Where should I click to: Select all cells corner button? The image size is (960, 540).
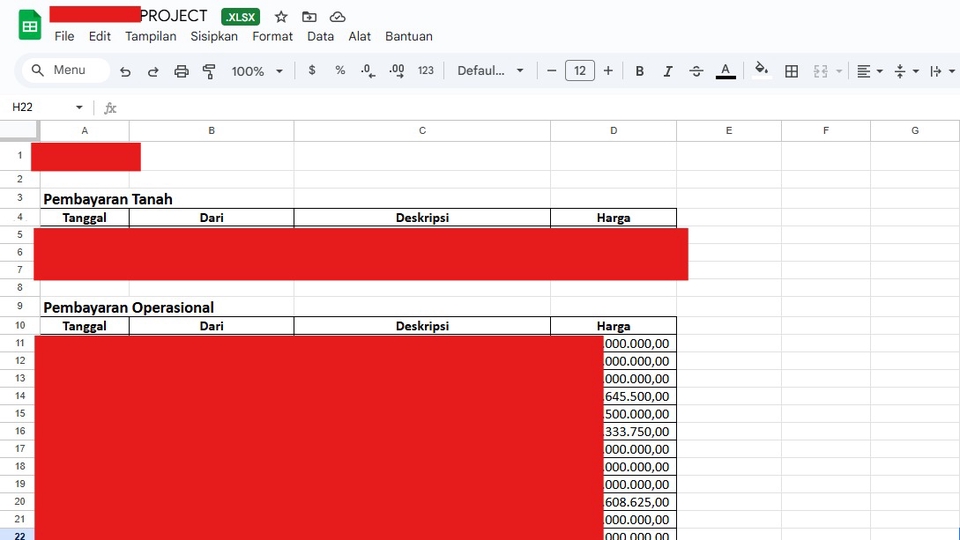pyautogui.click(x=20, y=130)
